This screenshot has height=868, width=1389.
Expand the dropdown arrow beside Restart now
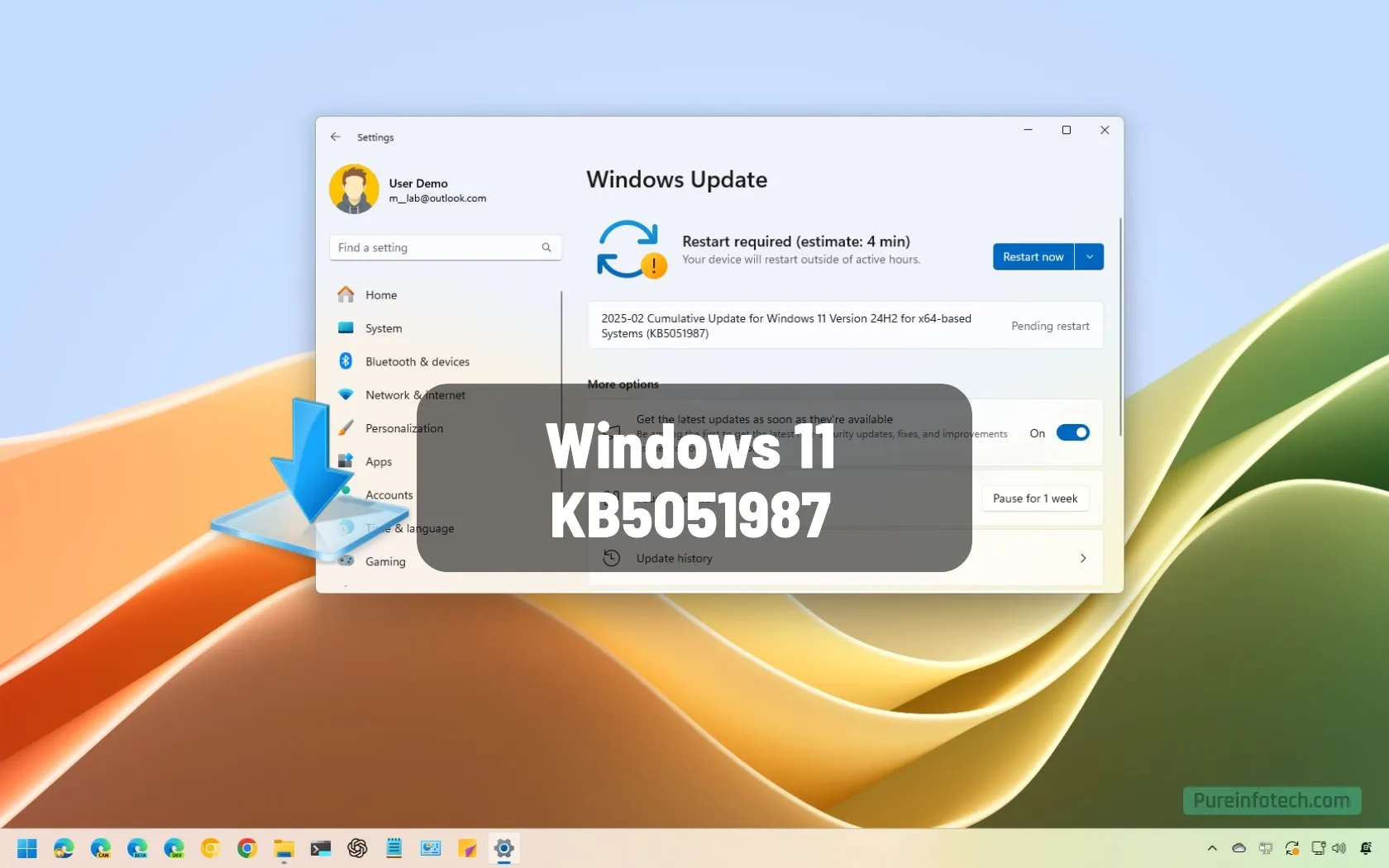(1090, 257)
